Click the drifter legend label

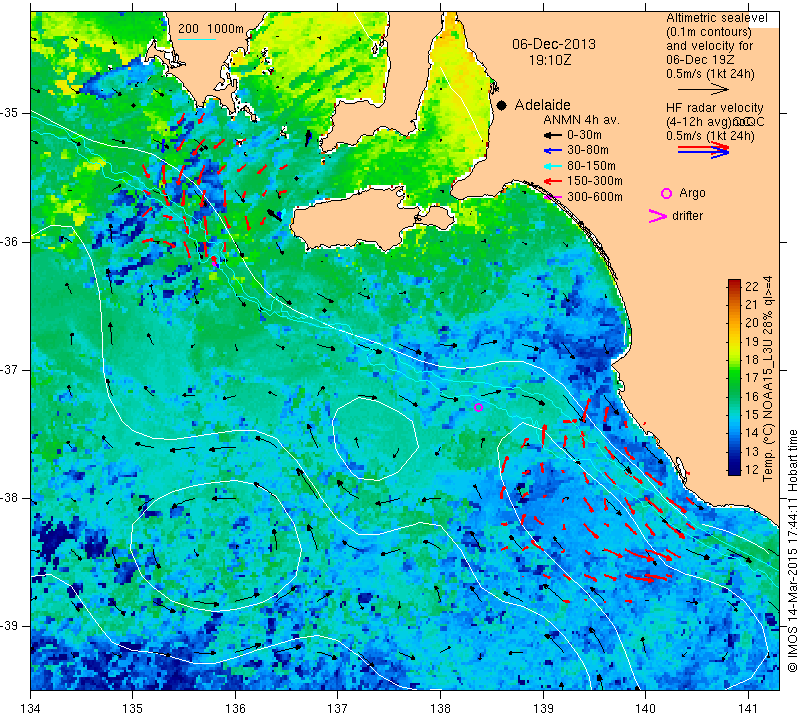687,216
